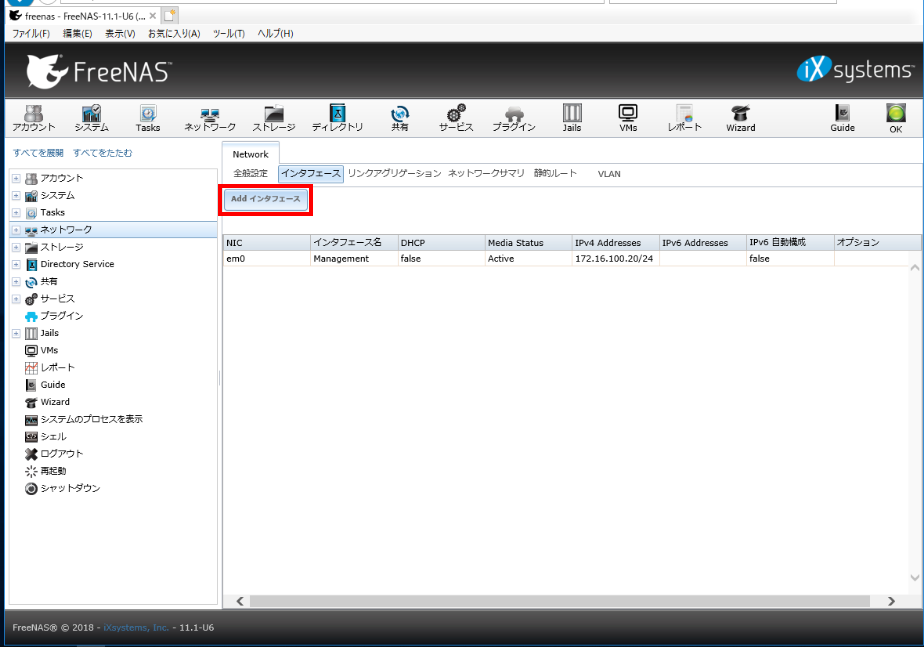924x647 pixels.
Task: Select Guide in the sidebar tree
Action: [x=52, y=385]
